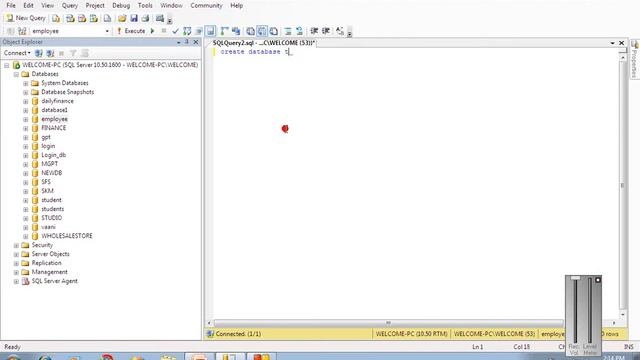Expand the employee database node
The width and height of the screenshot is (640, 360).
[26, 119]
